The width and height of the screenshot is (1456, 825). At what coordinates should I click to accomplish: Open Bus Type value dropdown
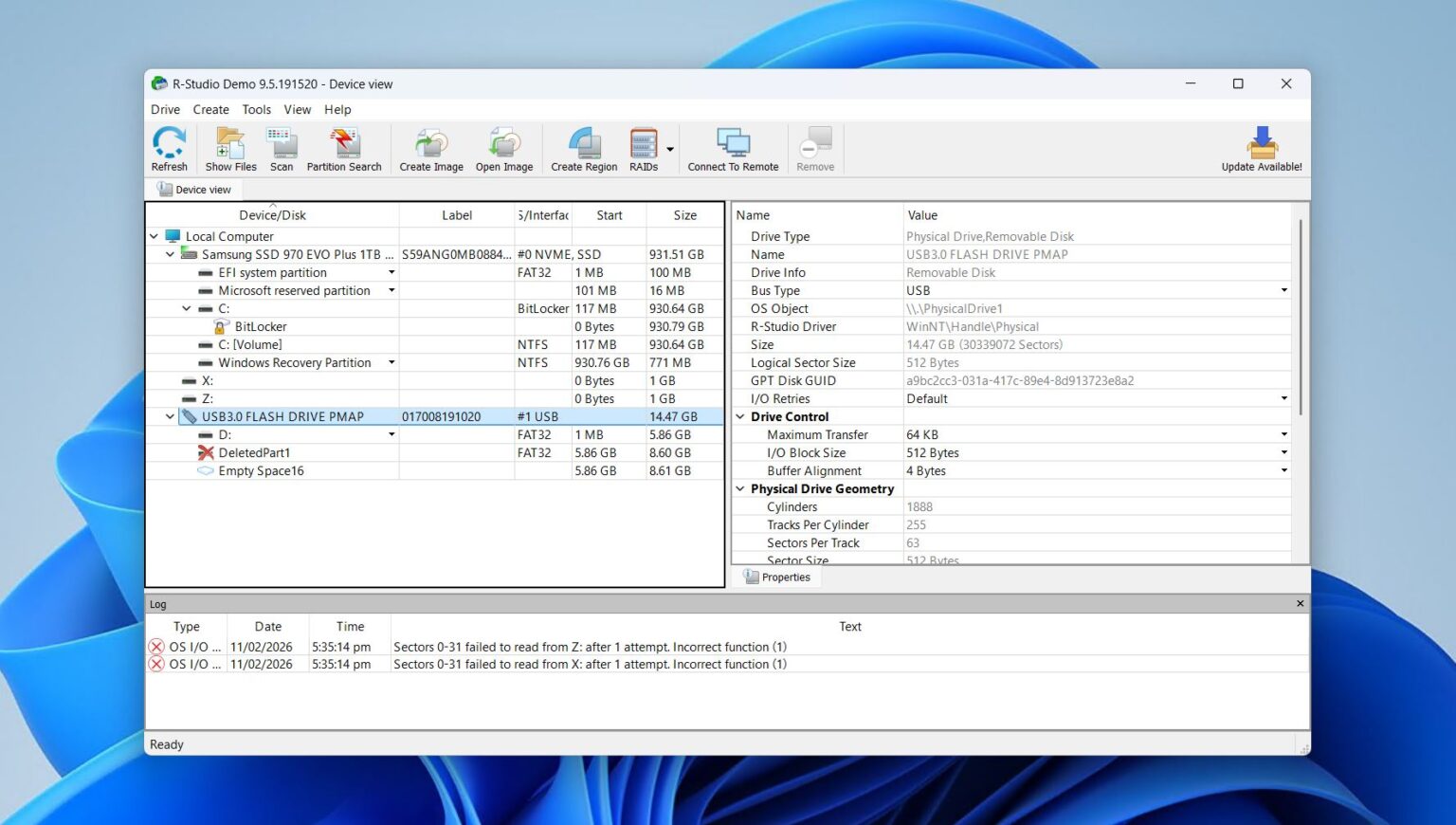coord(1284,290)
